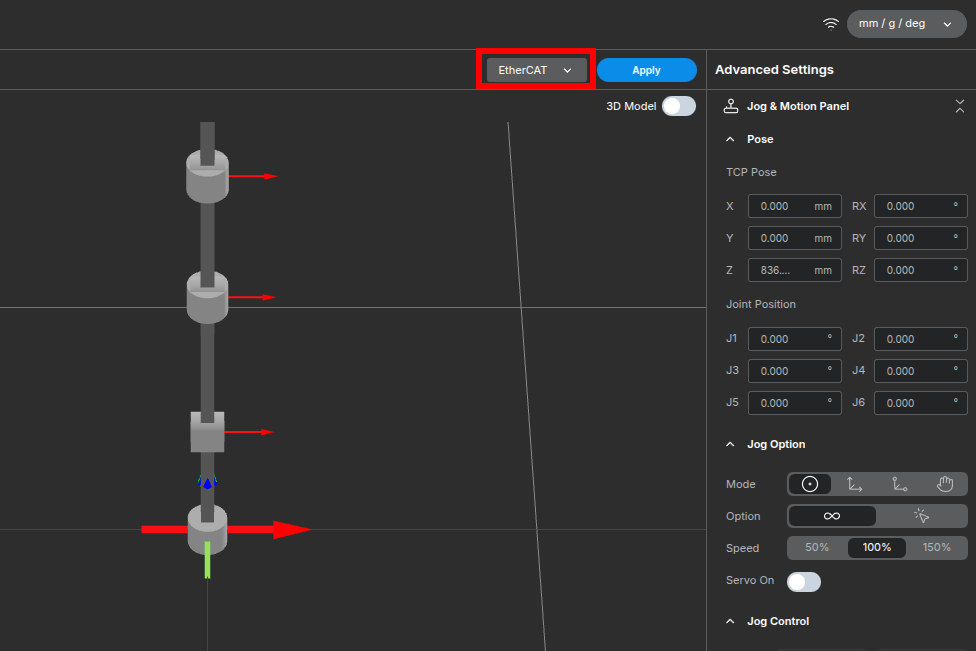
Task: Click the Apply button
Action: [x=646, y=70]
